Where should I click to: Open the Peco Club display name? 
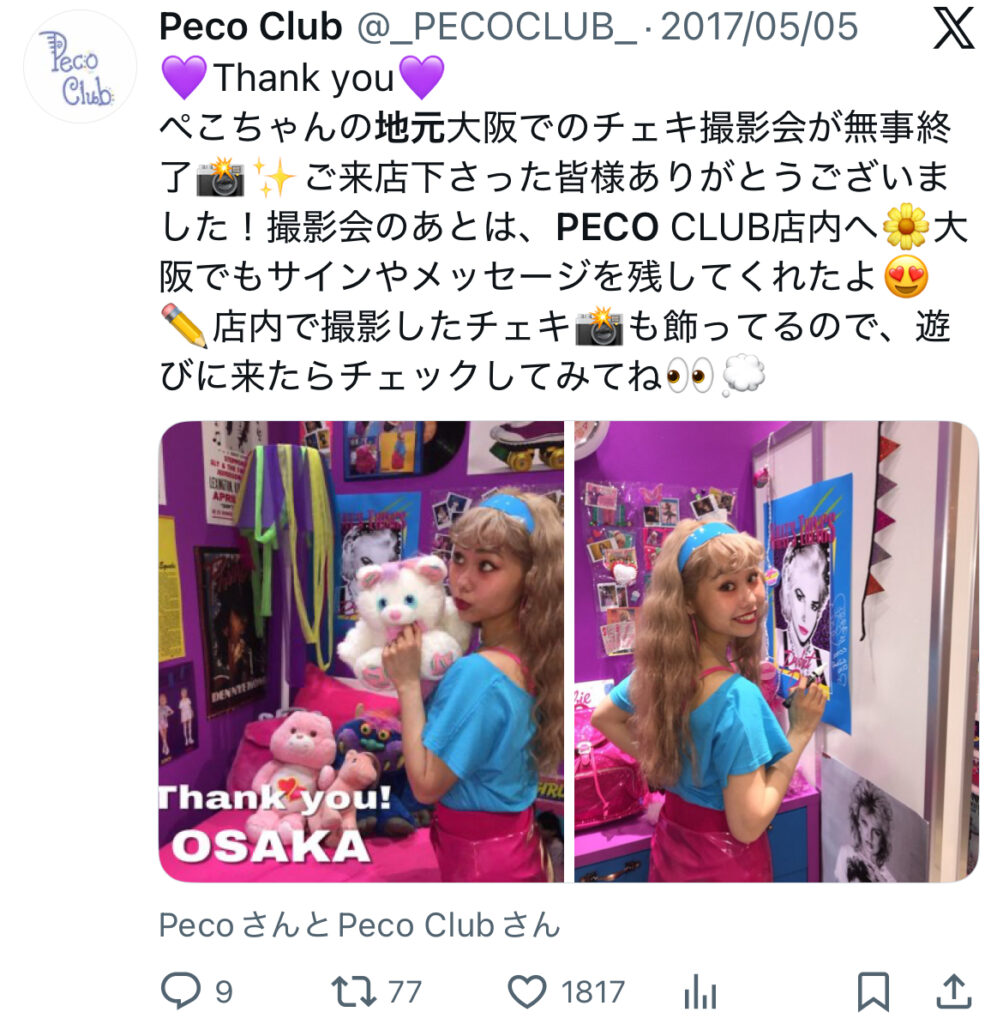[x=251, y=27]
